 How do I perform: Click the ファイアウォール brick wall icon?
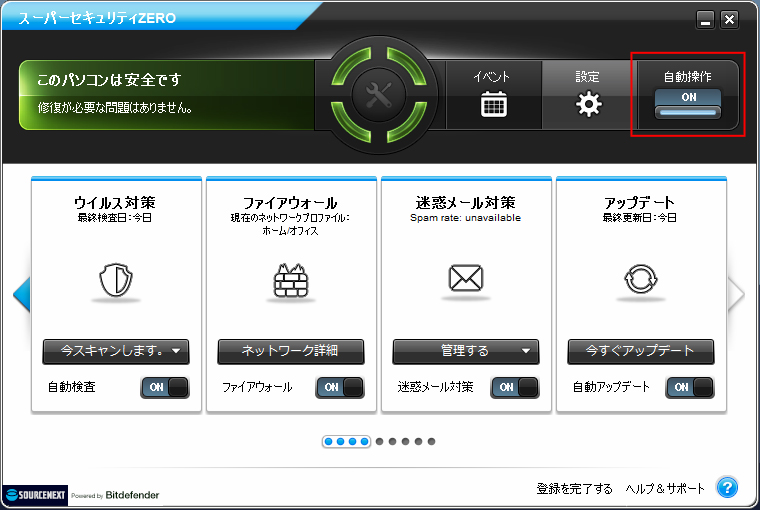tap(291, 280)
